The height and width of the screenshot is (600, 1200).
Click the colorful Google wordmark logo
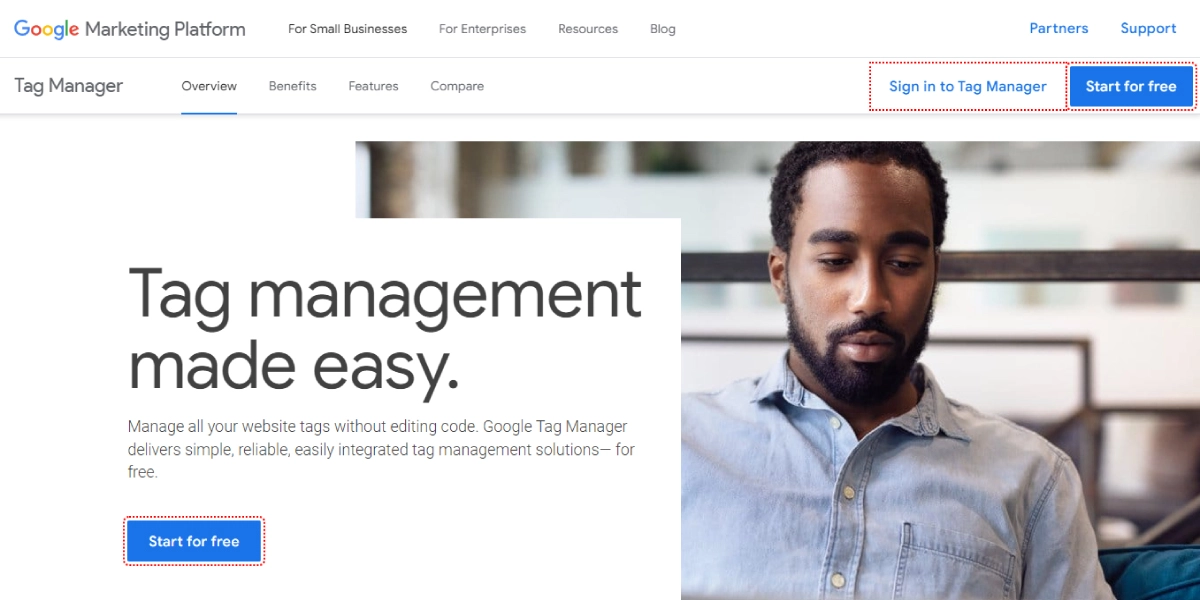tap(46, 29)
